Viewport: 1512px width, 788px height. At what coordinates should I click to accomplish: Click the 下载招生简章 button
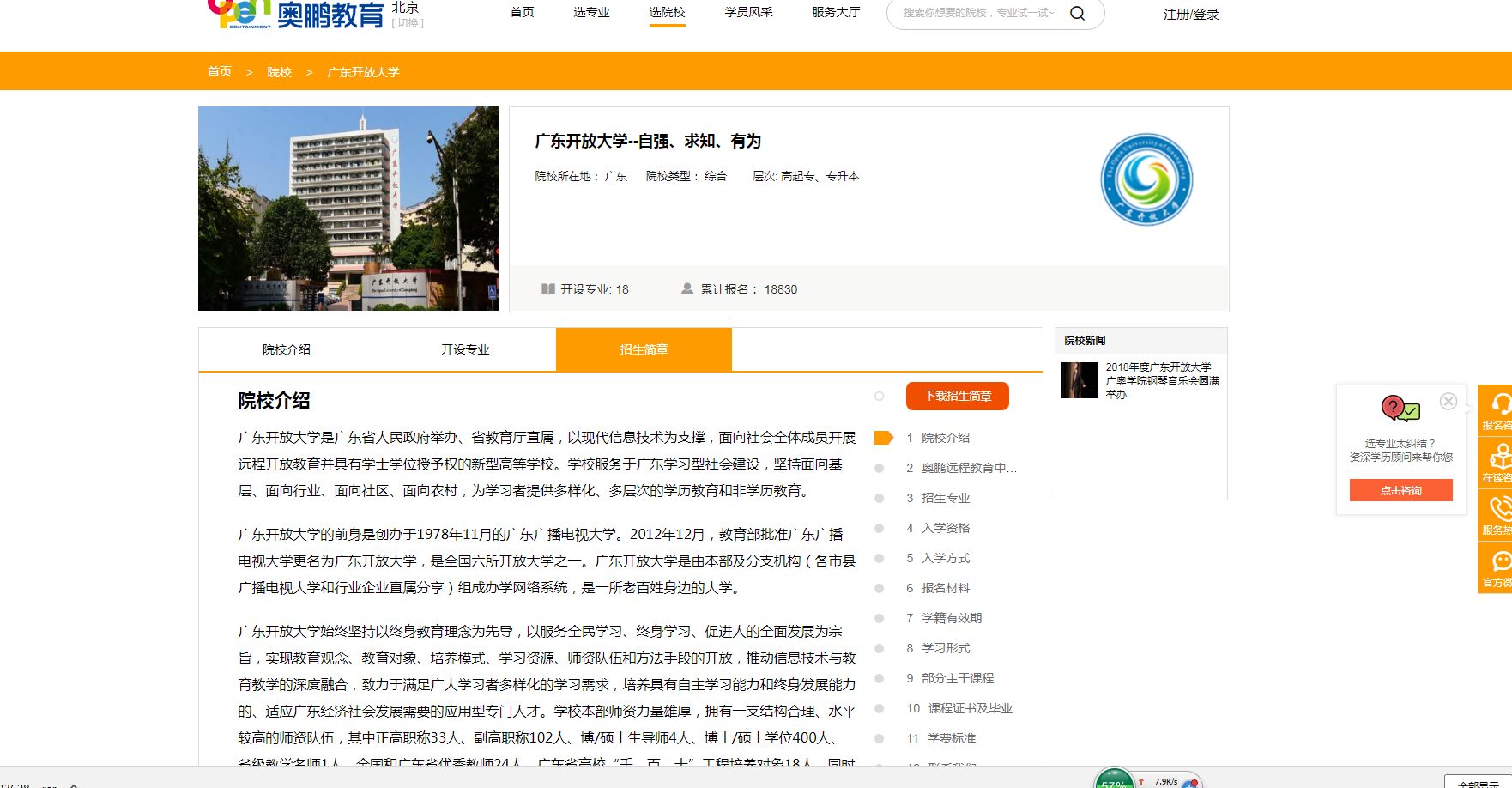tap(958, 396)
